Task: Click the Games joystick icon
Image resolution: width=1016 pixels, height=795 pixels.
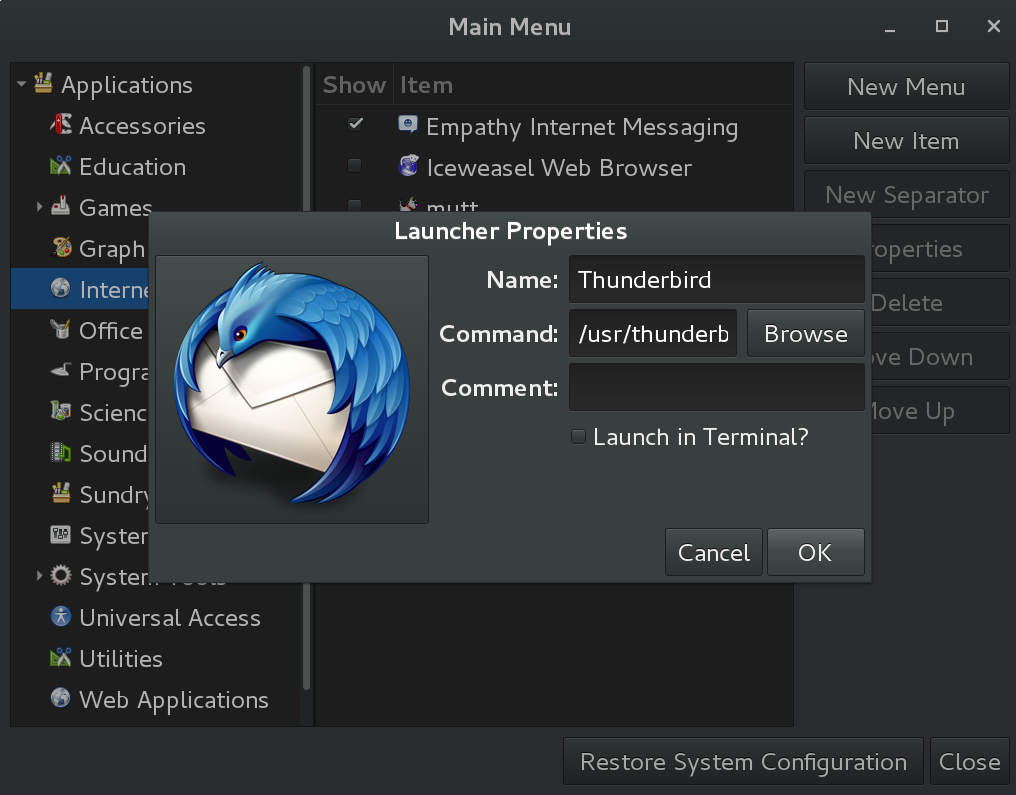Action: (61, 206)
